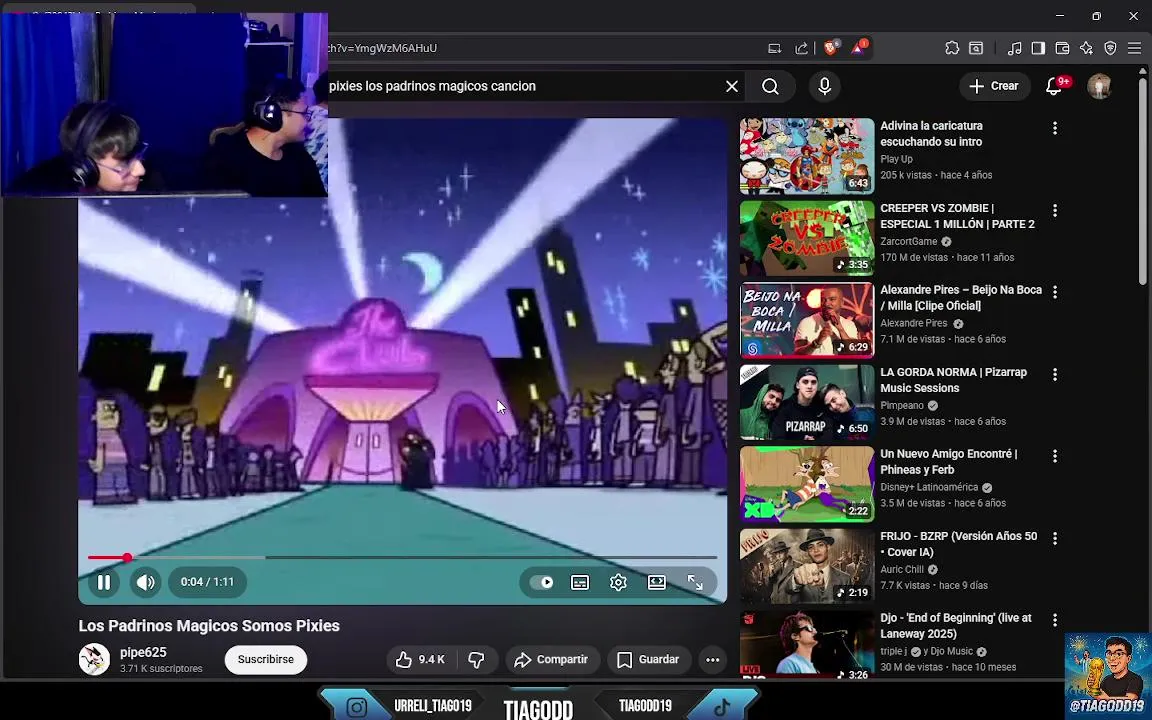Click the pipe625 channel avatar
This screenshot has width=1152, height=720.
click(x=94, y=659)
